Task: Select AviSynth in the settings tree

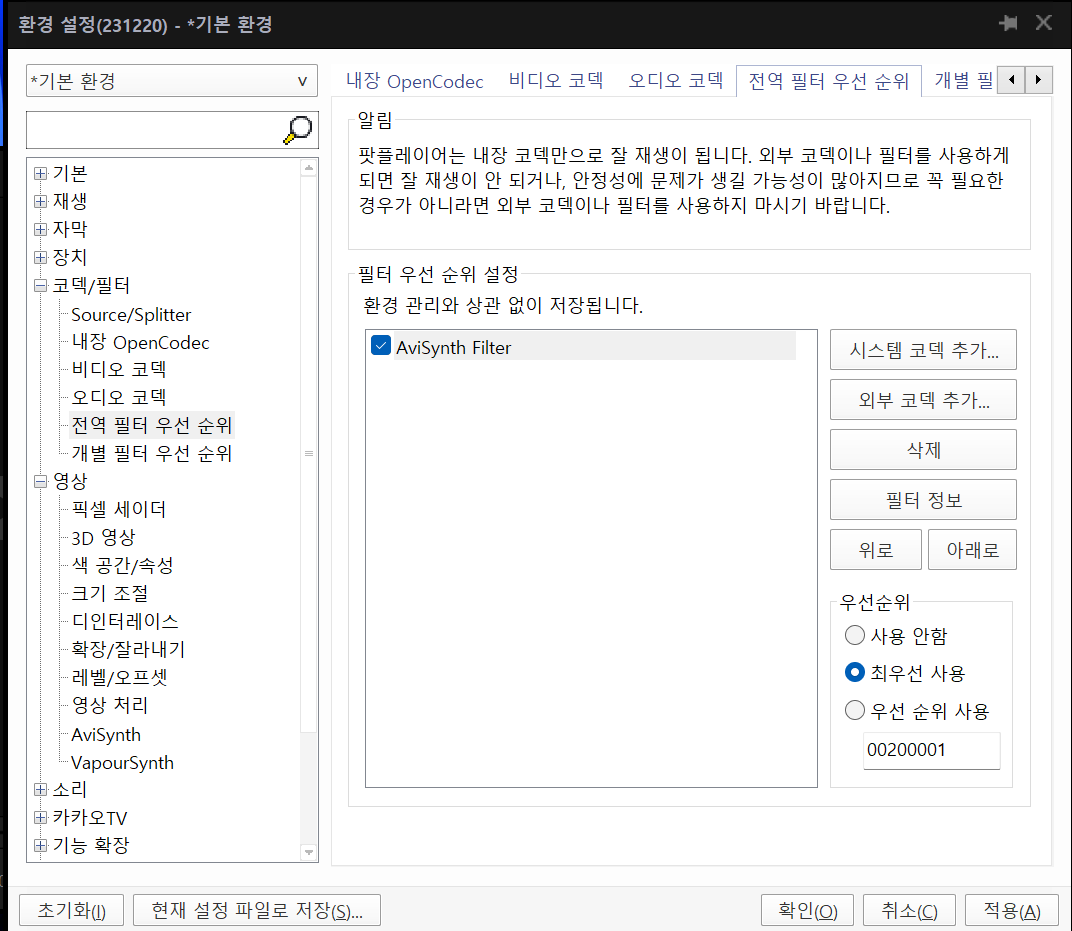Action: tap(106, 734)
